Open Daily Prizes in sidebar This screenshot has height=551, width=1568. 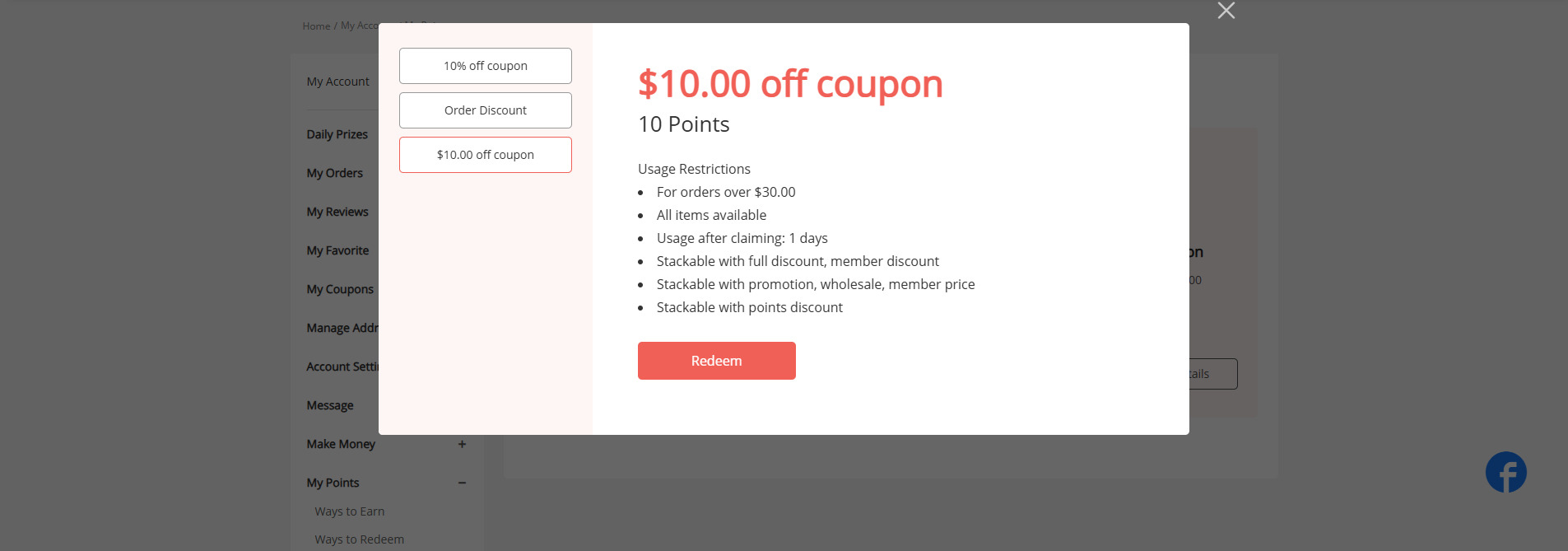337,134
